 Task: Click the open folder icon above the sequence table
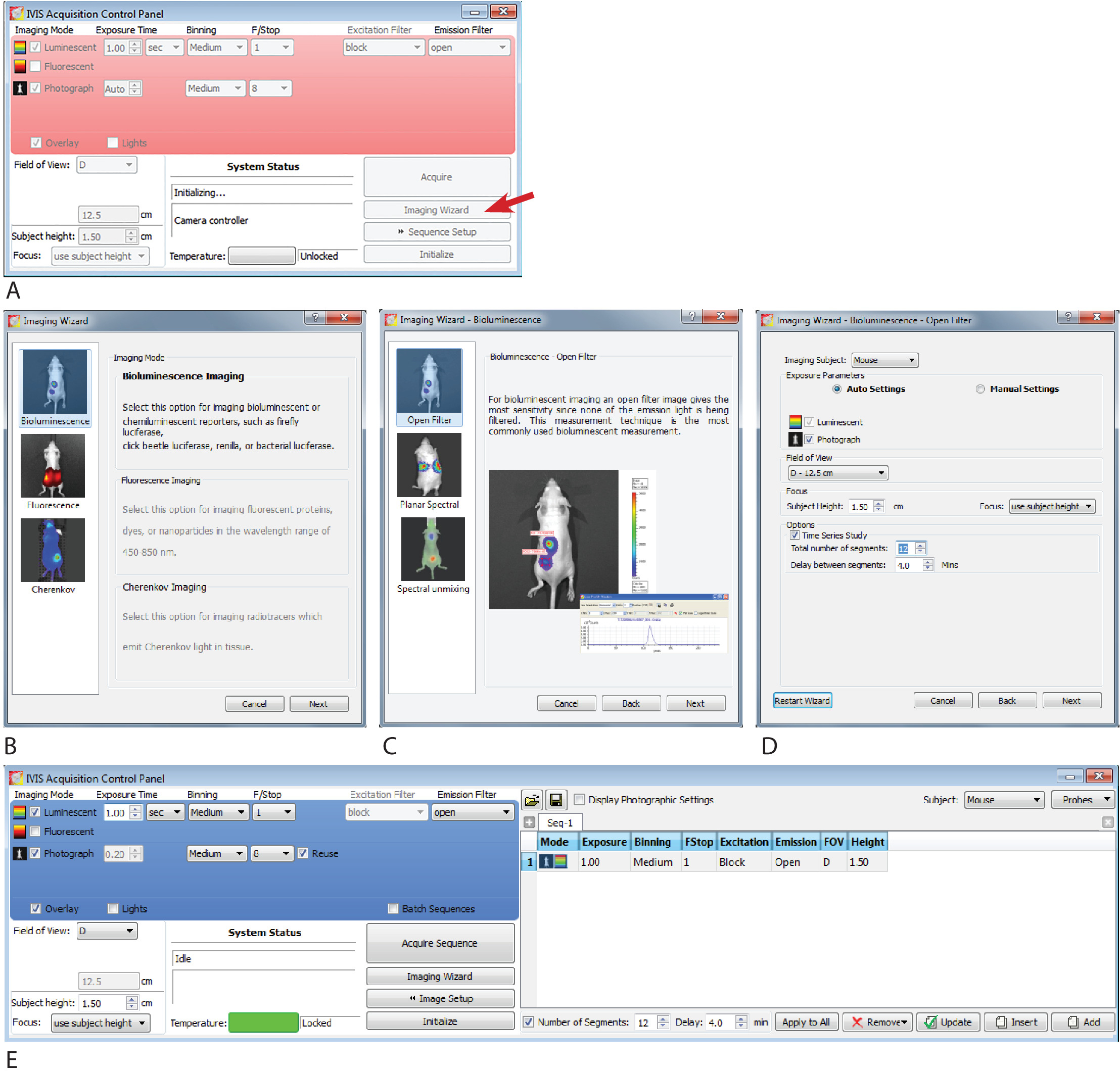click(x=531, y=800)
